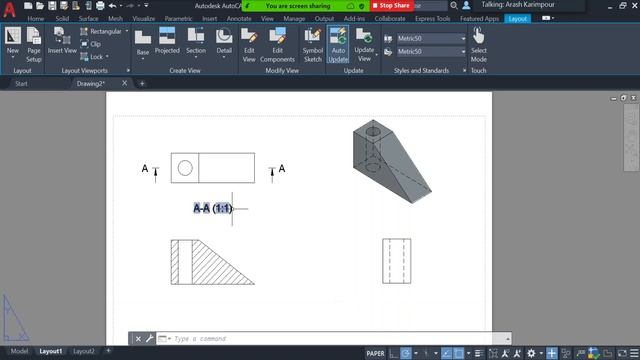
Task: Open the Express Tools ribbon tab
Action: coord(432,19)
